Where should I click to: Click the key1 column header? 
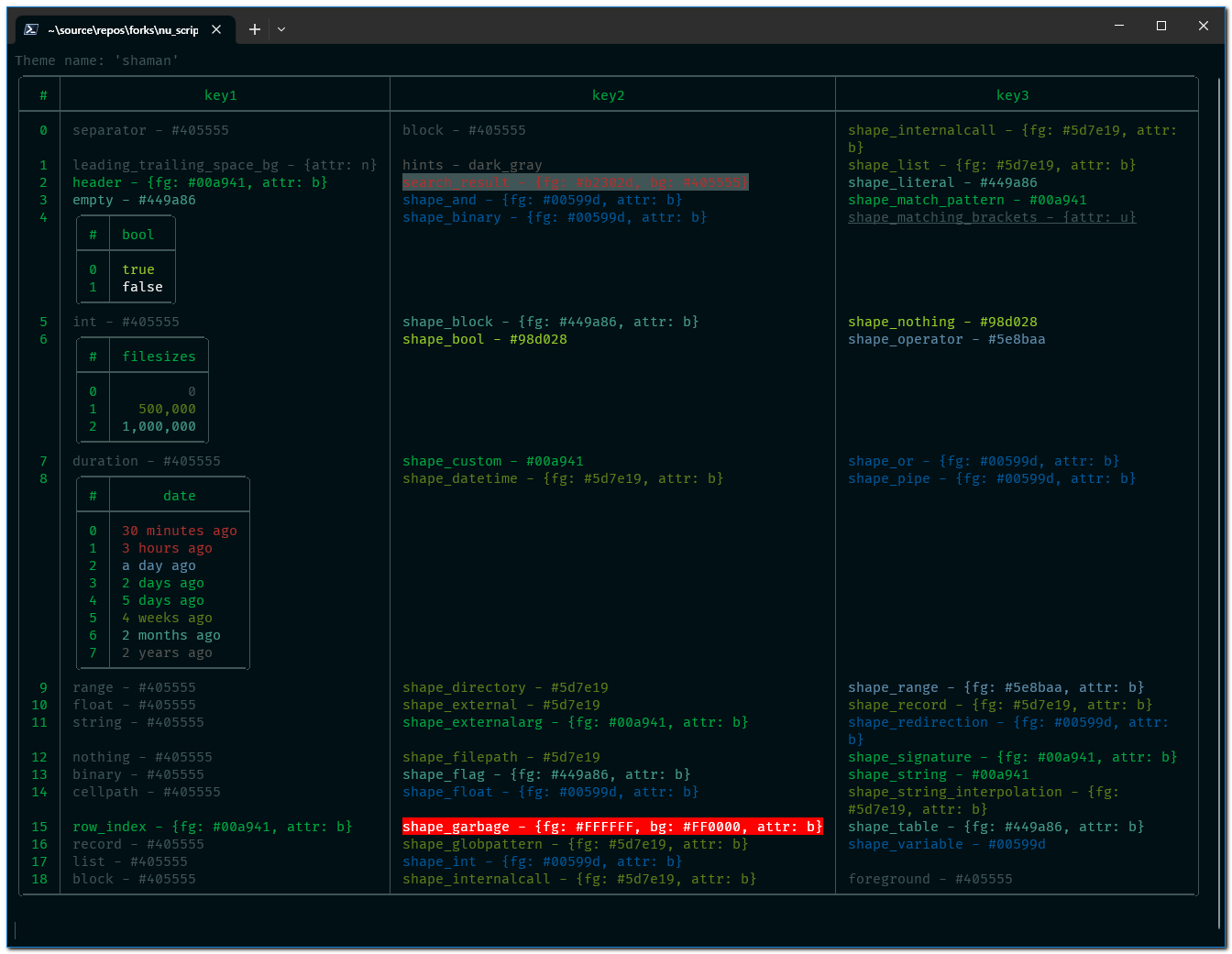221,95
